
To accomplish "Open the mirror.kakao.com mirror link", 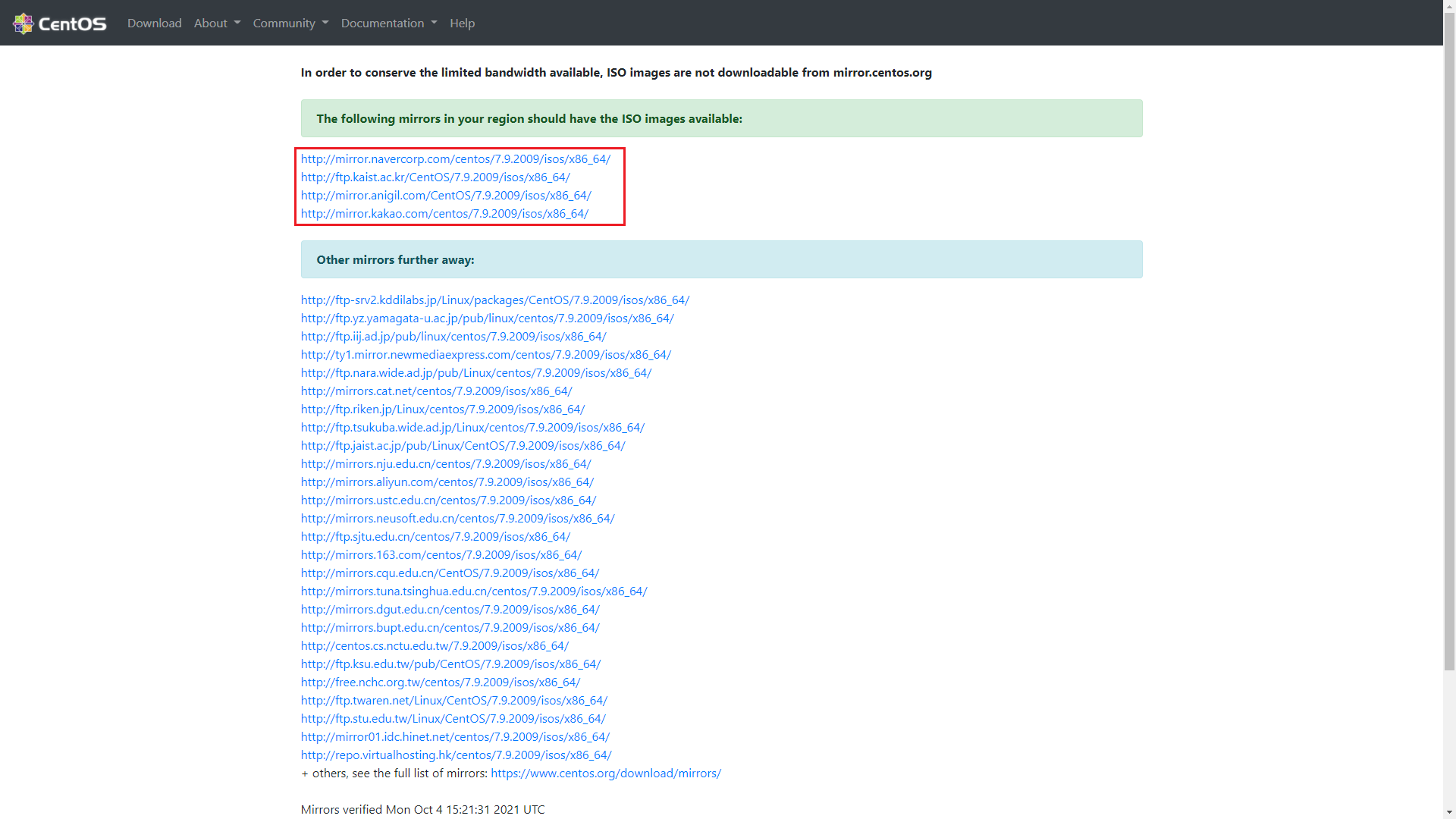I will (444, 214).
